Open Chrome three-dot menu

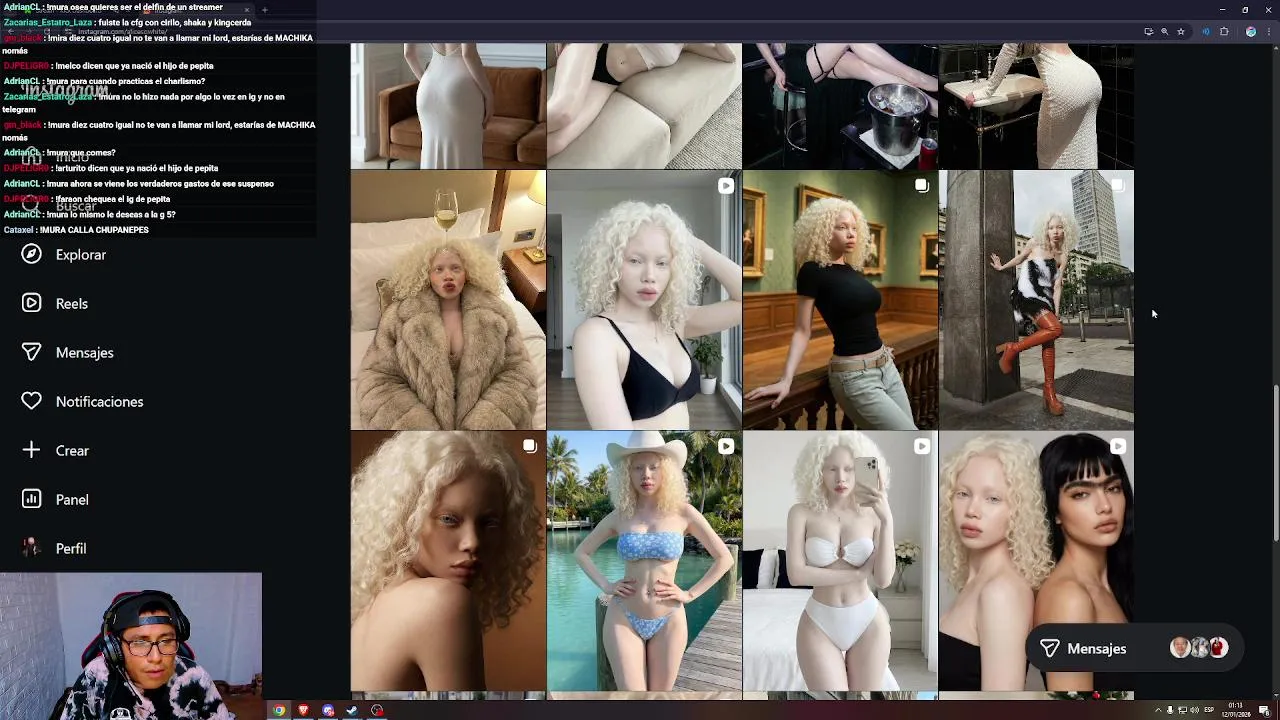coord(1268,32)
